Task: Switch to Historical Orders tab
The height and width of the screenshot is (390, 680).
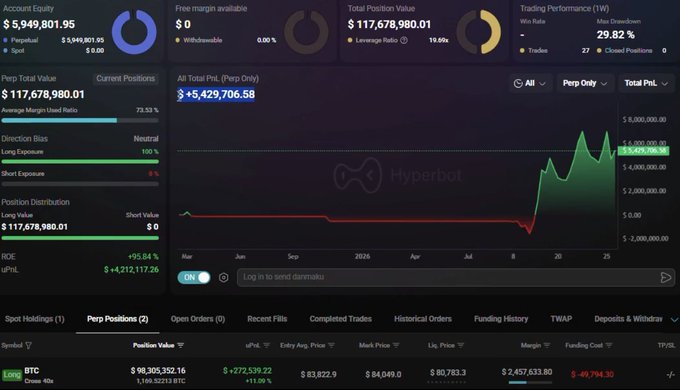Action: pos(423,319)
